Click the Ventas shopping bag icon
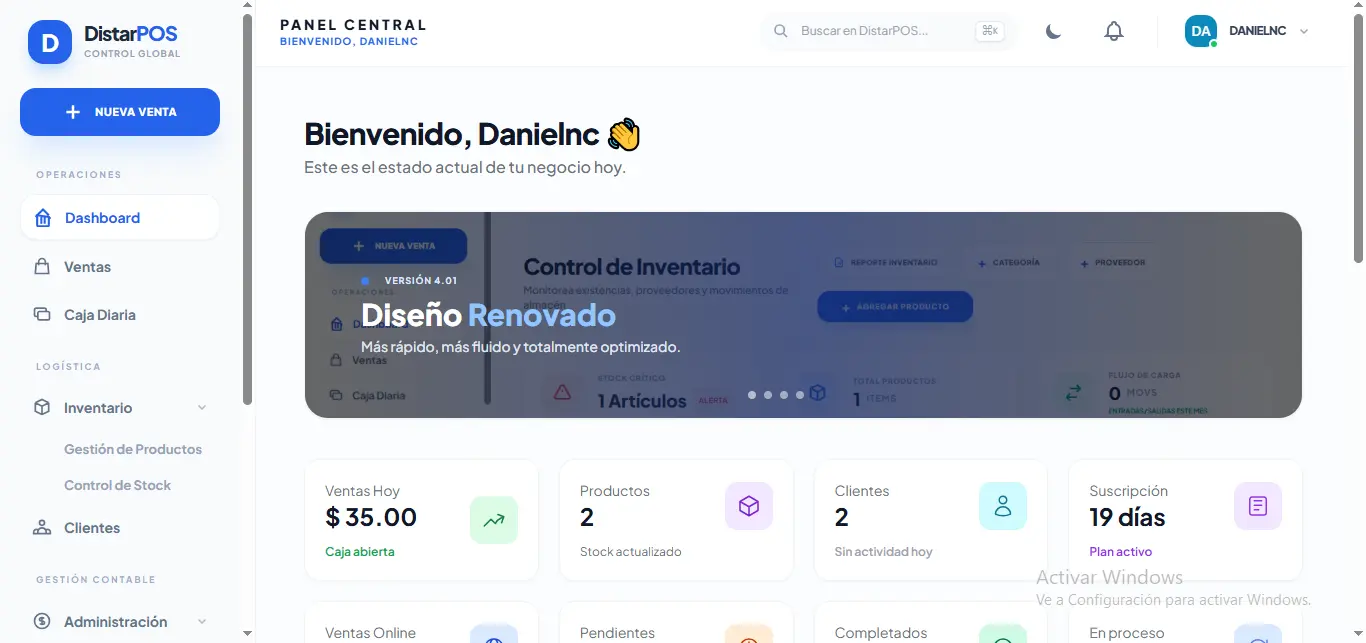The image size is (1366, 643). point(42,266)
